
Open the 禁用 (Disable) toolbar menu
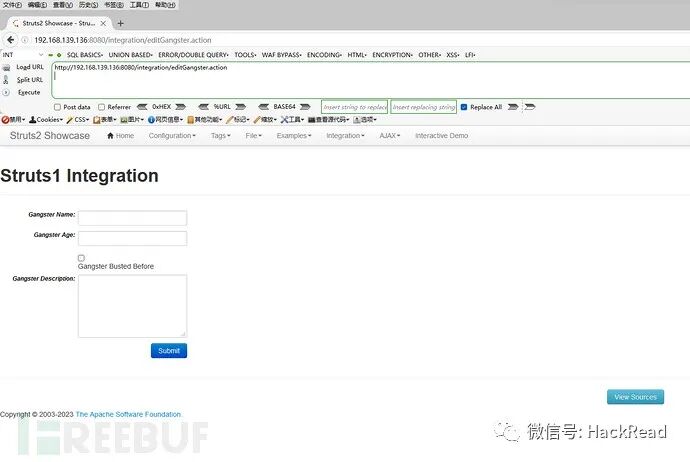click(13, 119)
